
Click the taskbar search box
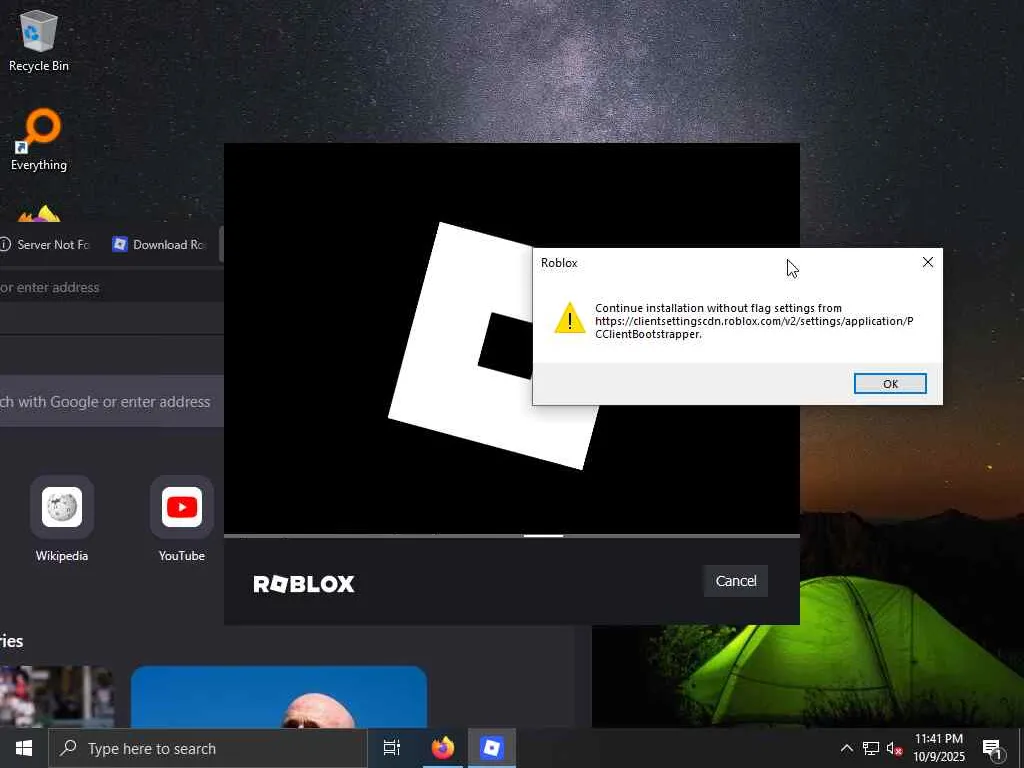point(208,748)
